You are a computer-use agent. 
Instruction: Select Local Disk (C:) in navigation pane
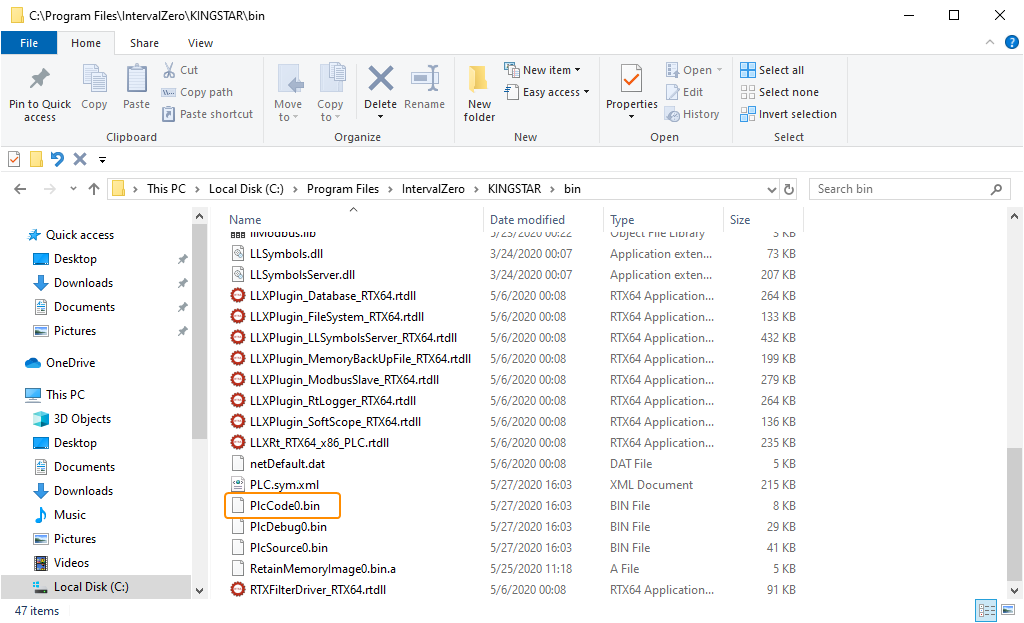(91, 587)
